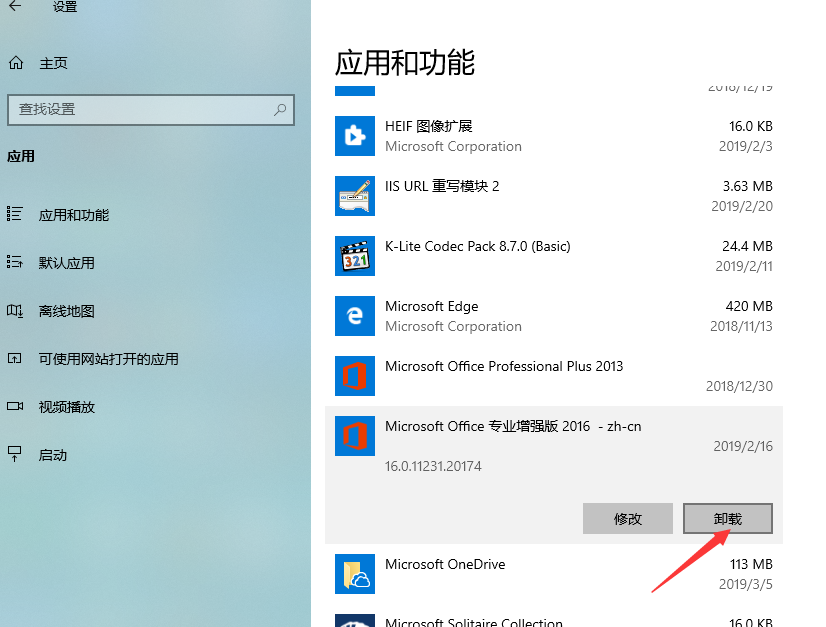Select Microsoft Solitaire Collection entry
Viewport: 826px width, 627px height.
474,623
